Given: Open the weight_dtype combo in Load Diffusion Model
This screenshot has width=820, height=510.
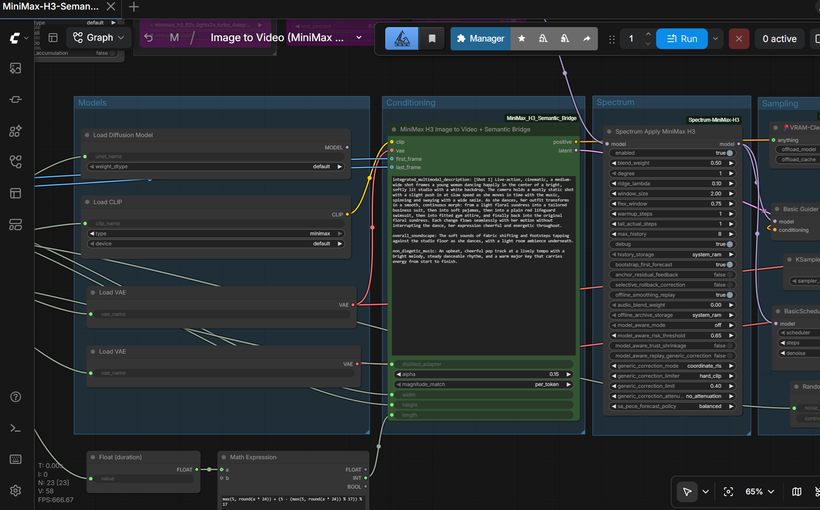Looking at the screenshot, I should pyautogui.click(x=215, y=167).
